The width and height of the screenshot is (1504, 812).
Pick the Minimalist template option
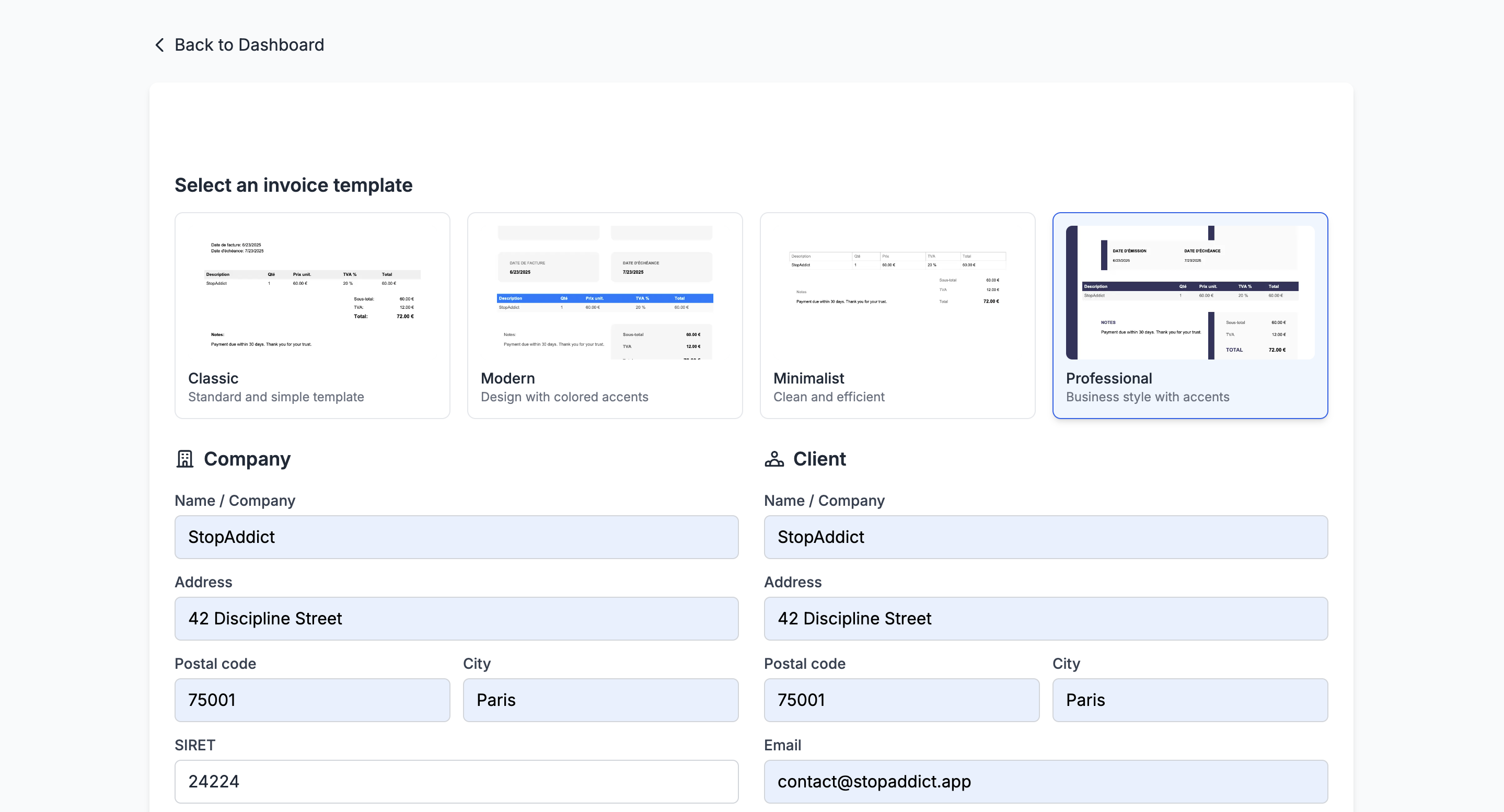[x=897, y=387]
